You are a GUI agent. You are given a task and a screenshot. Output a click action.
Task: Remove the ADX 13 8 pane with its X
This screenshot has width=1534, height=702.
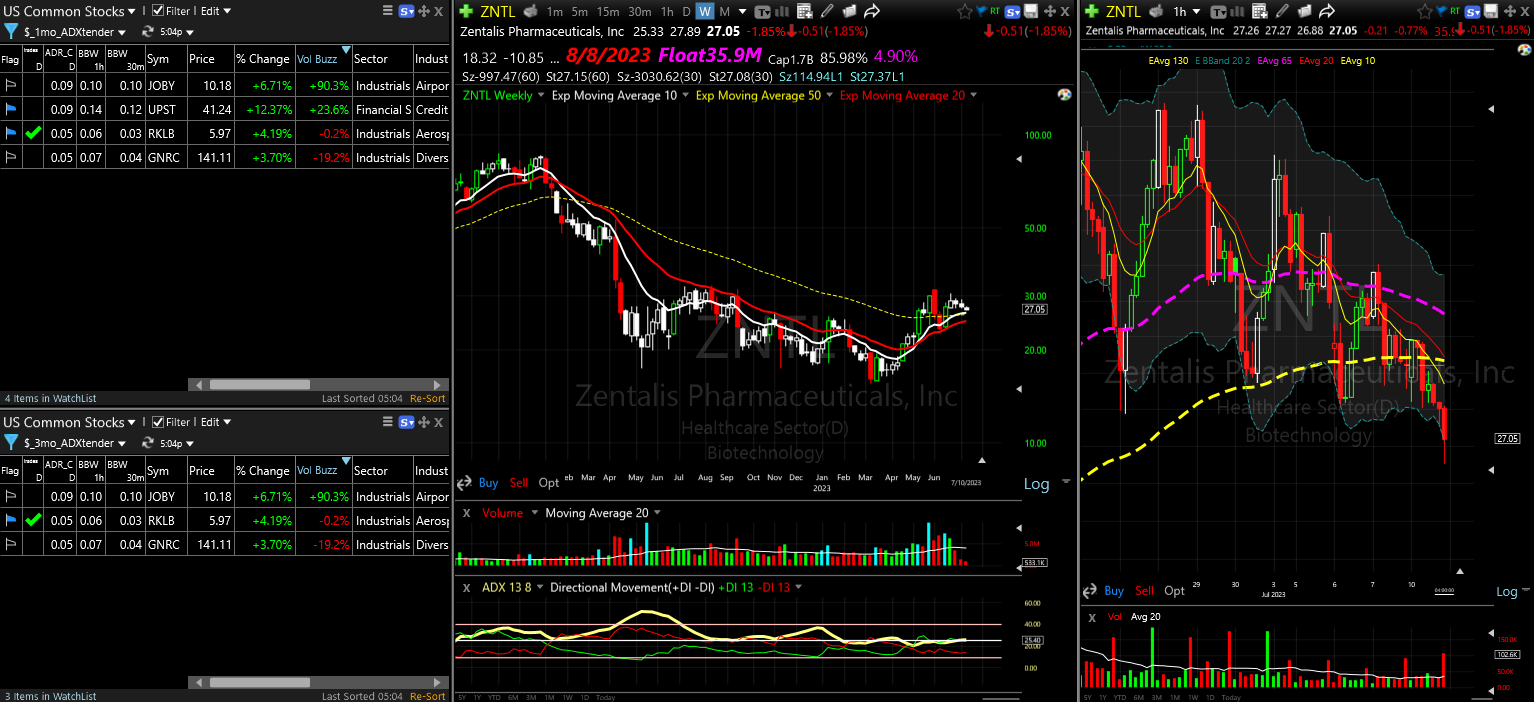(466, 587)
